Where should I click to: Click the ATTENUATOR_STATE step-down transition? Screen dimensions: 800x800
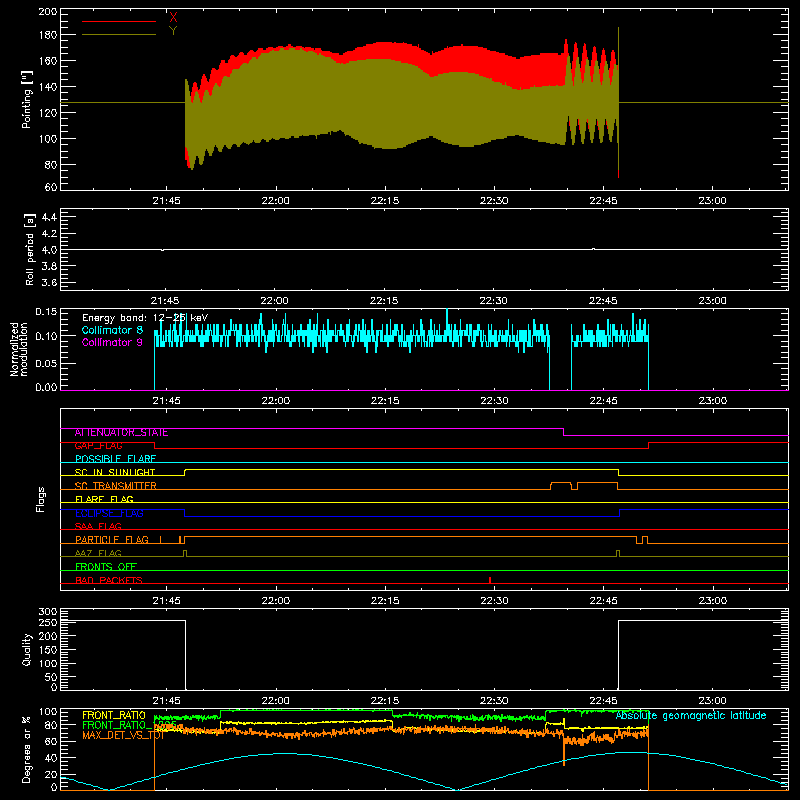click(x=564, y=432)
